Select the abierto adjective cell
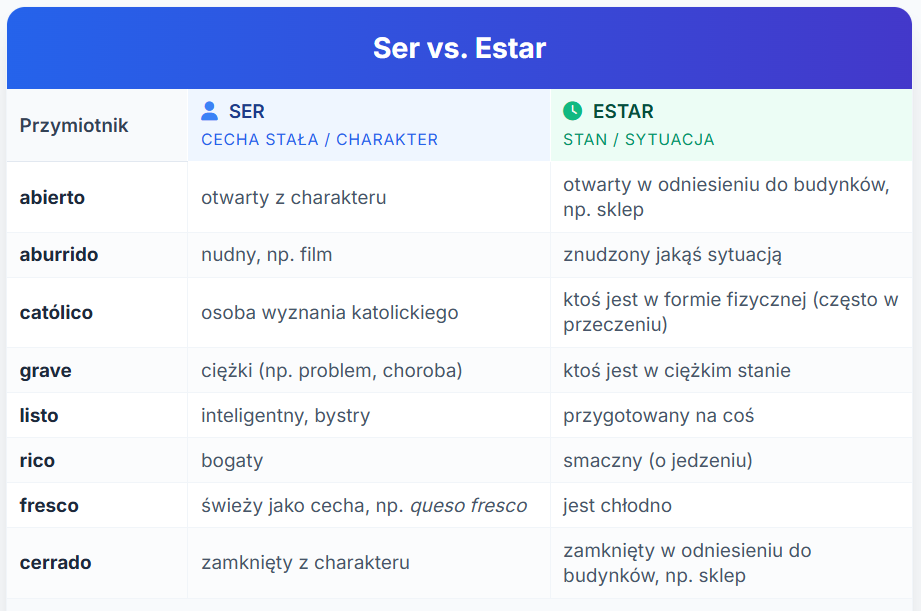Screen dimensions: 921x611 [98, 197]
